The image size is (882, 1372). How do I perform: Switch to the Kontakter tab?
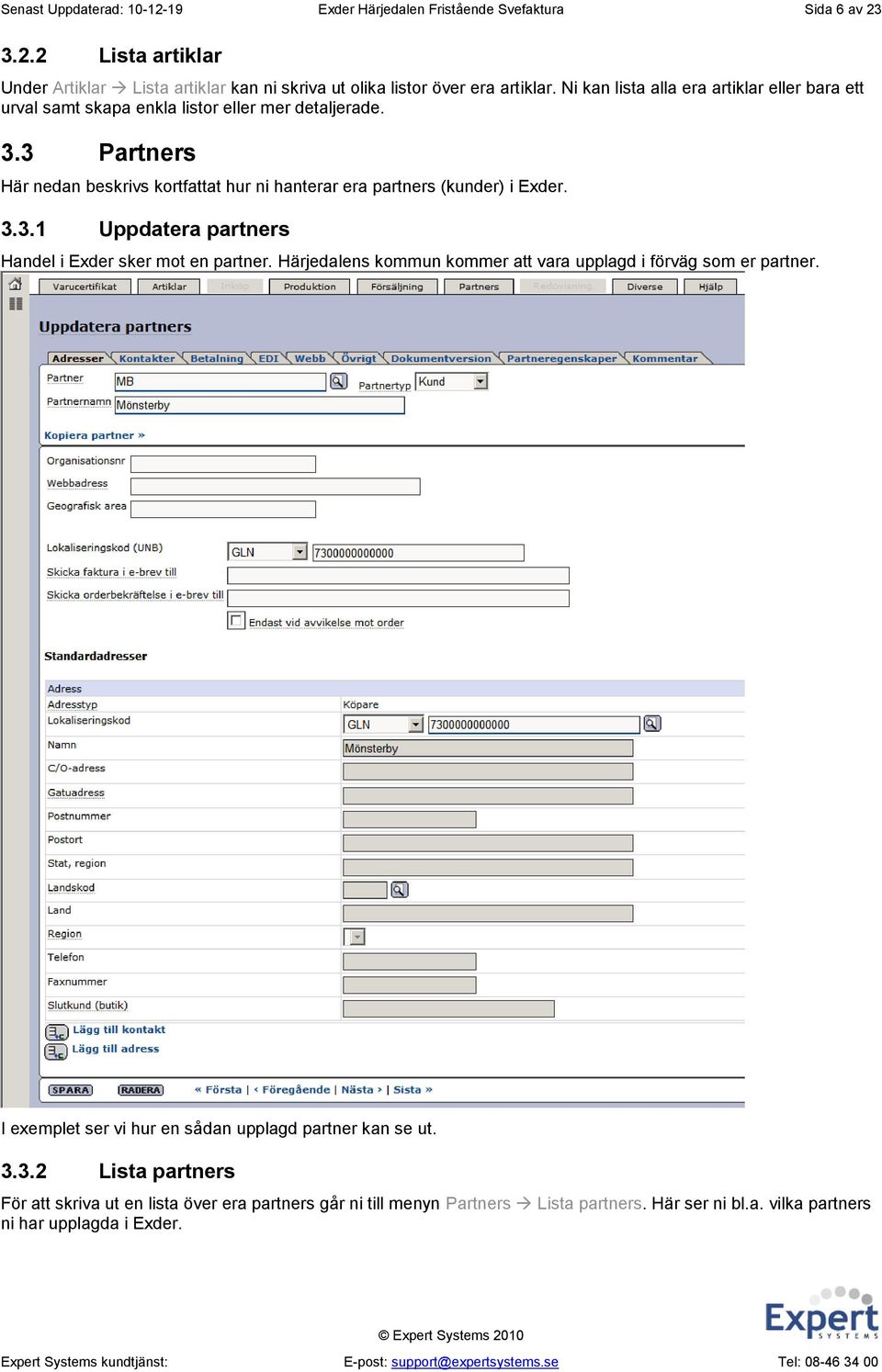(147, 358)
